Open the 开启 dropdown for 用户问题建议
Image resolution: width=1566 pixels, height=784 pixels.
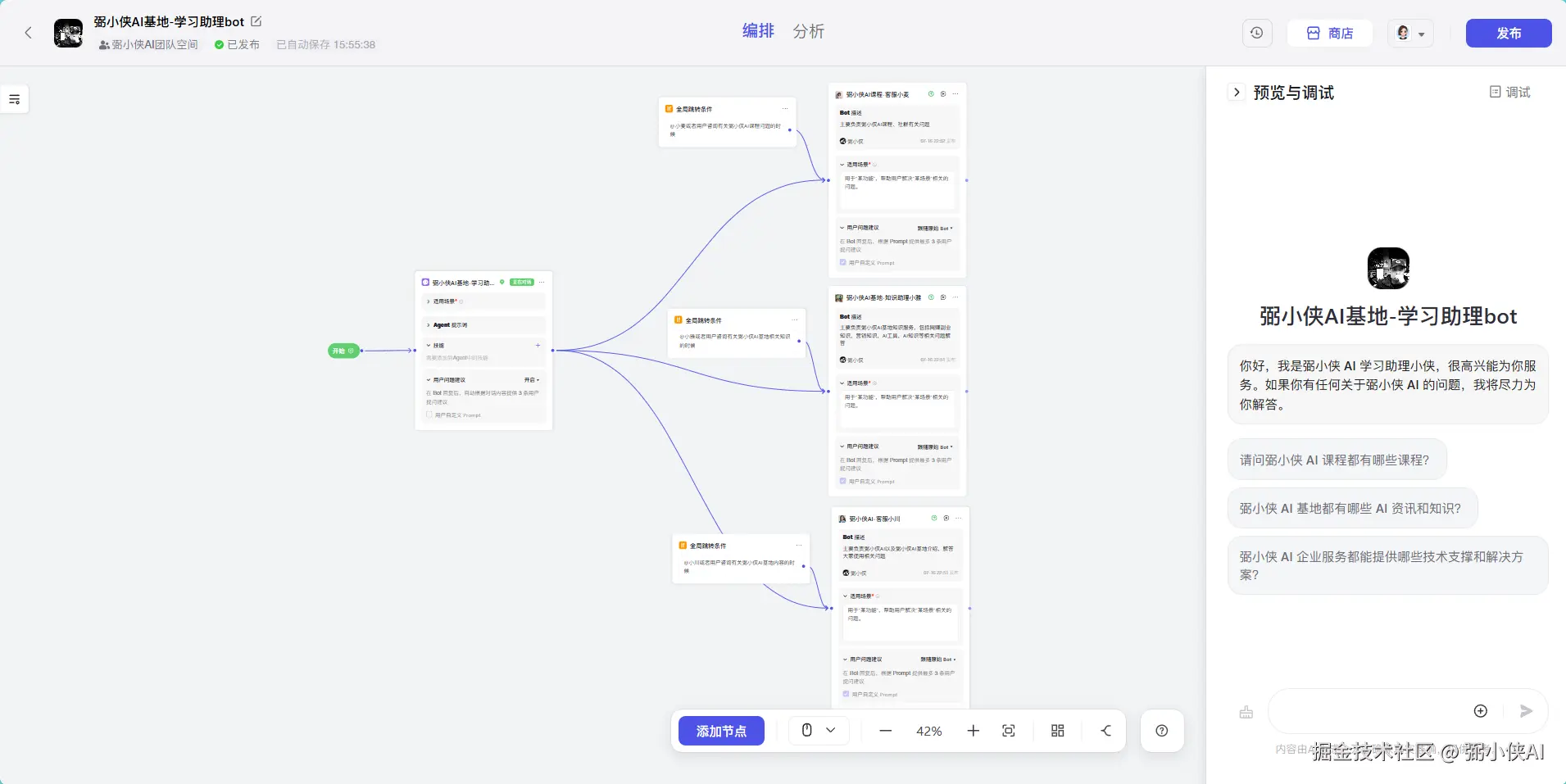pyautogui.click(x=532, y=380)
